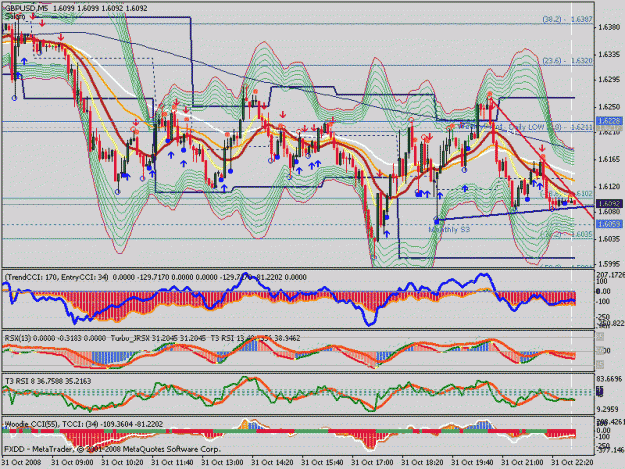Click the 9.2959 T3 RSI scale value
This screenshot has width=625, height=469.
[609, 409]
